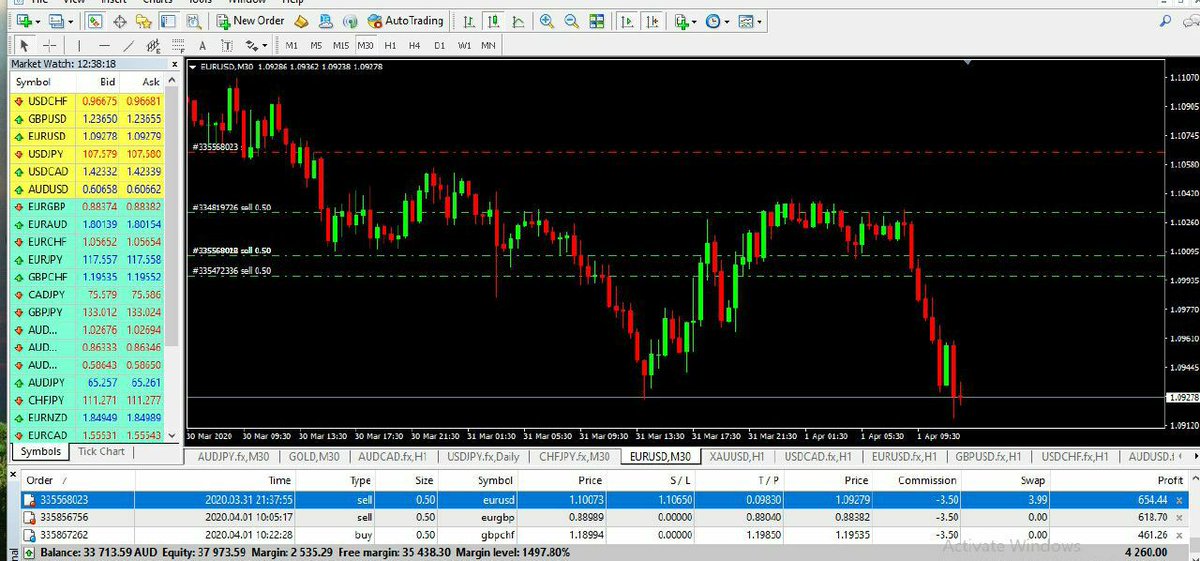Image resolution: width=1200 pixels, height=561 pixels.
Task: Toggle chart auto scroll
Action: coord(627,21)
